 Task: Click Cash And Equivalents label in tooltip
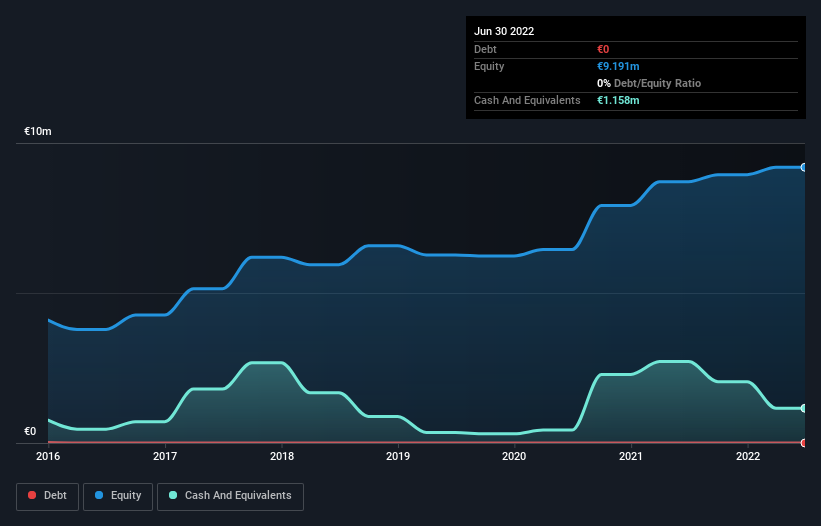527,100
